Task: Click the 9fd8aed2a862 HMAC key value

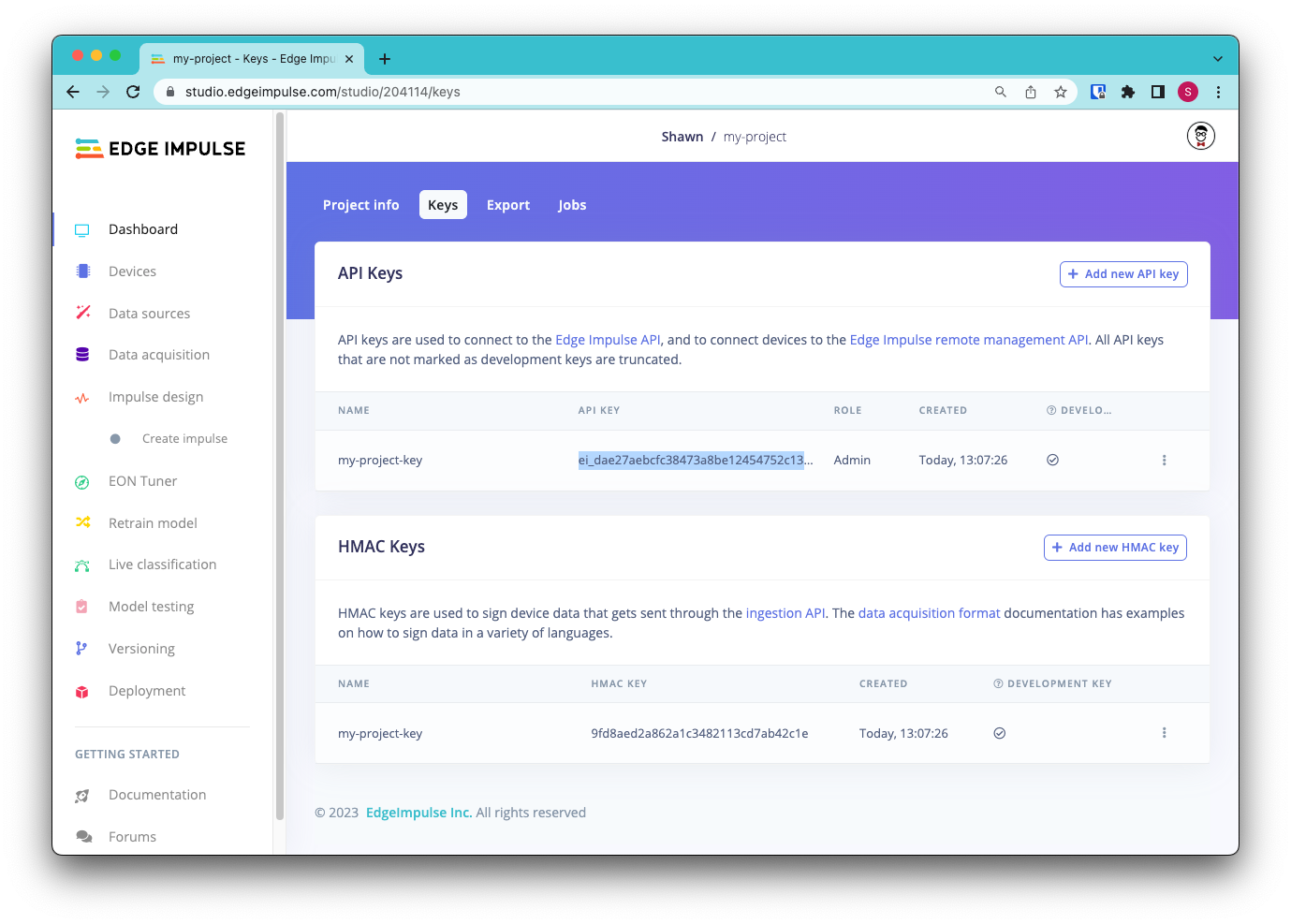Action: [699, 733]
